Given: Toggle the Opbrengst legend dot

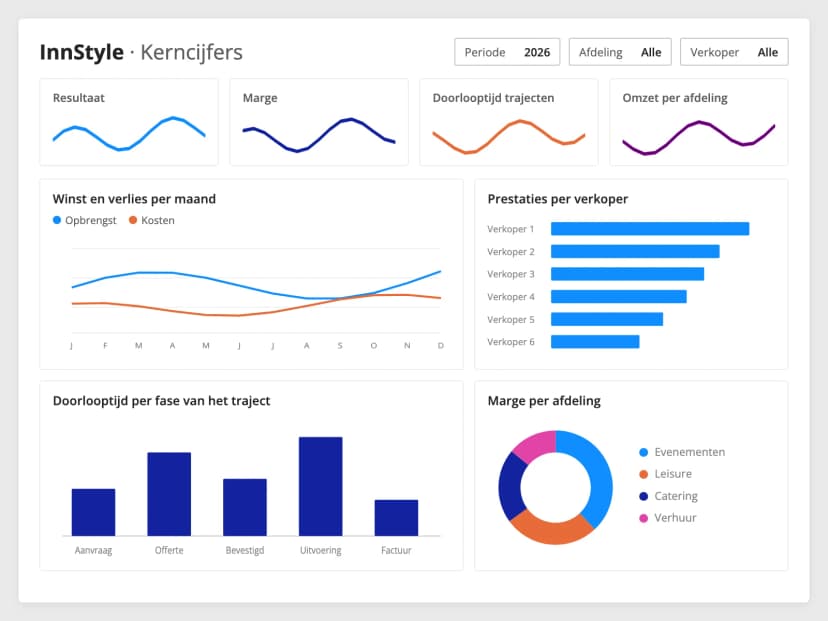Looking at the screenshot, I should coord(57,220).
